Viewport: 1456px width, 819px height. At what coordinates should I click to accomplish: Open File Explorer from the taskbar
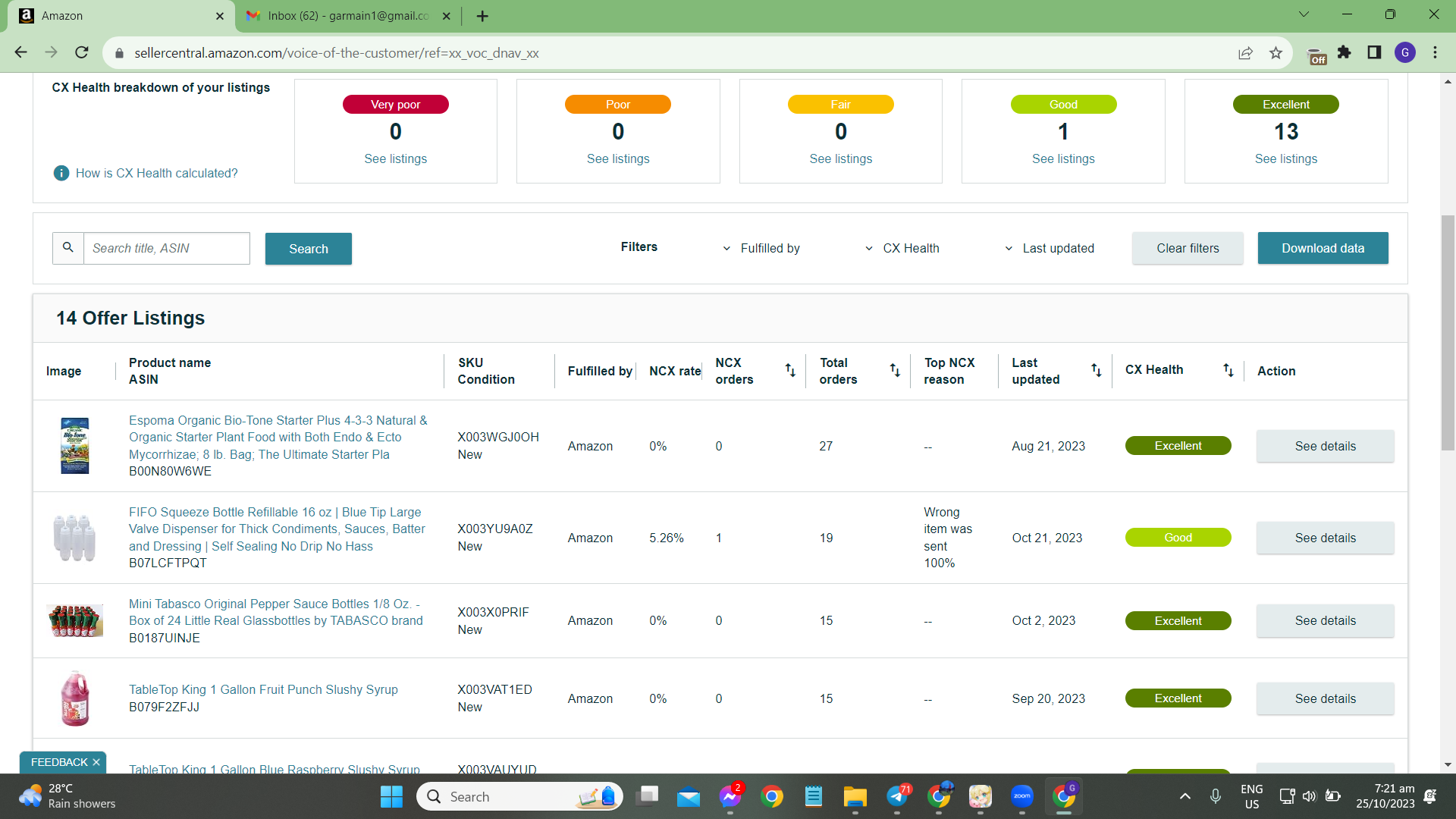click(855, 796)
